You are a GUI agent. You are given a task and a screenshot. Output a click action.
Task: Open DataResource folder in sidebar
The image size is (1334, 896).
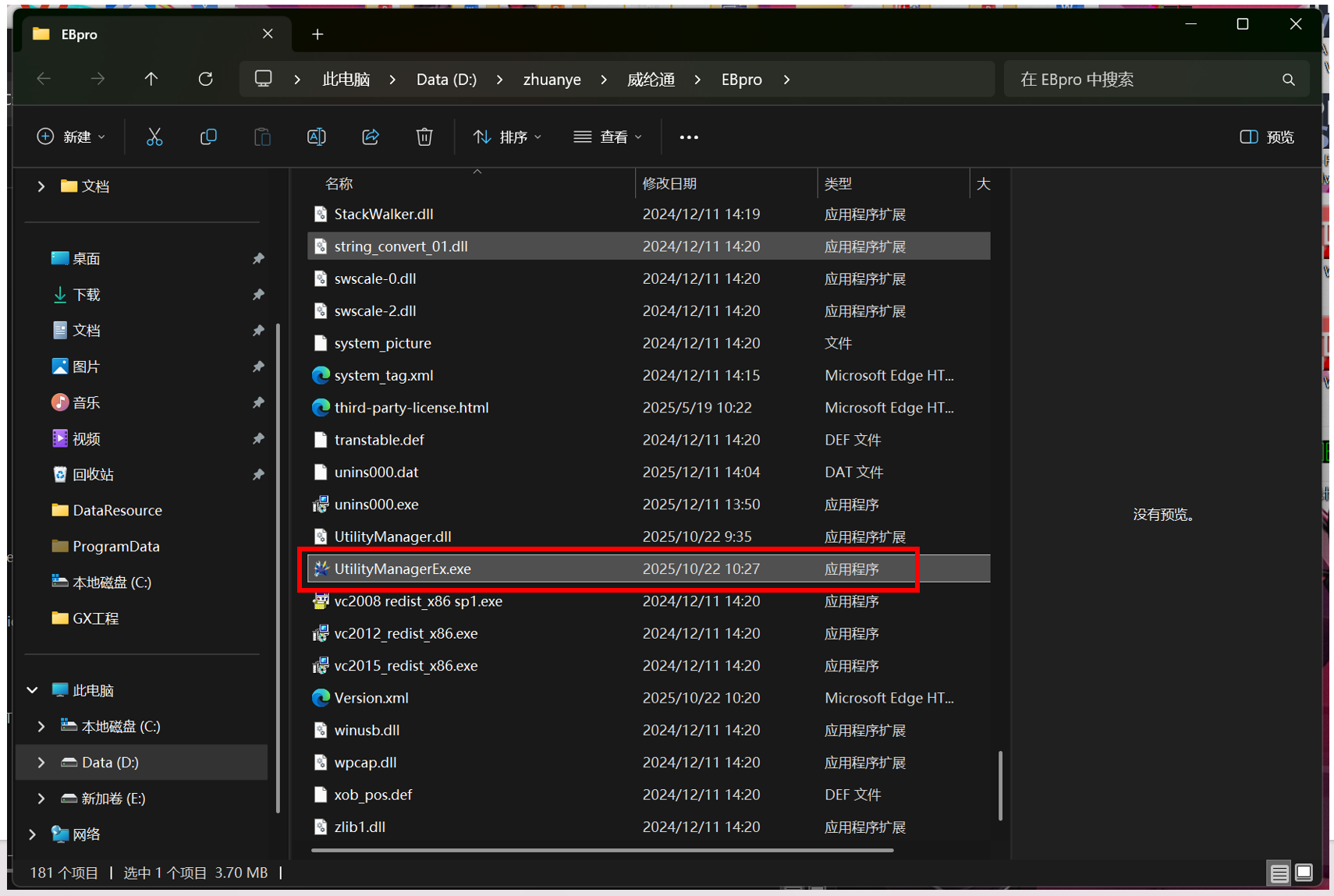click(x=117, y=510)
